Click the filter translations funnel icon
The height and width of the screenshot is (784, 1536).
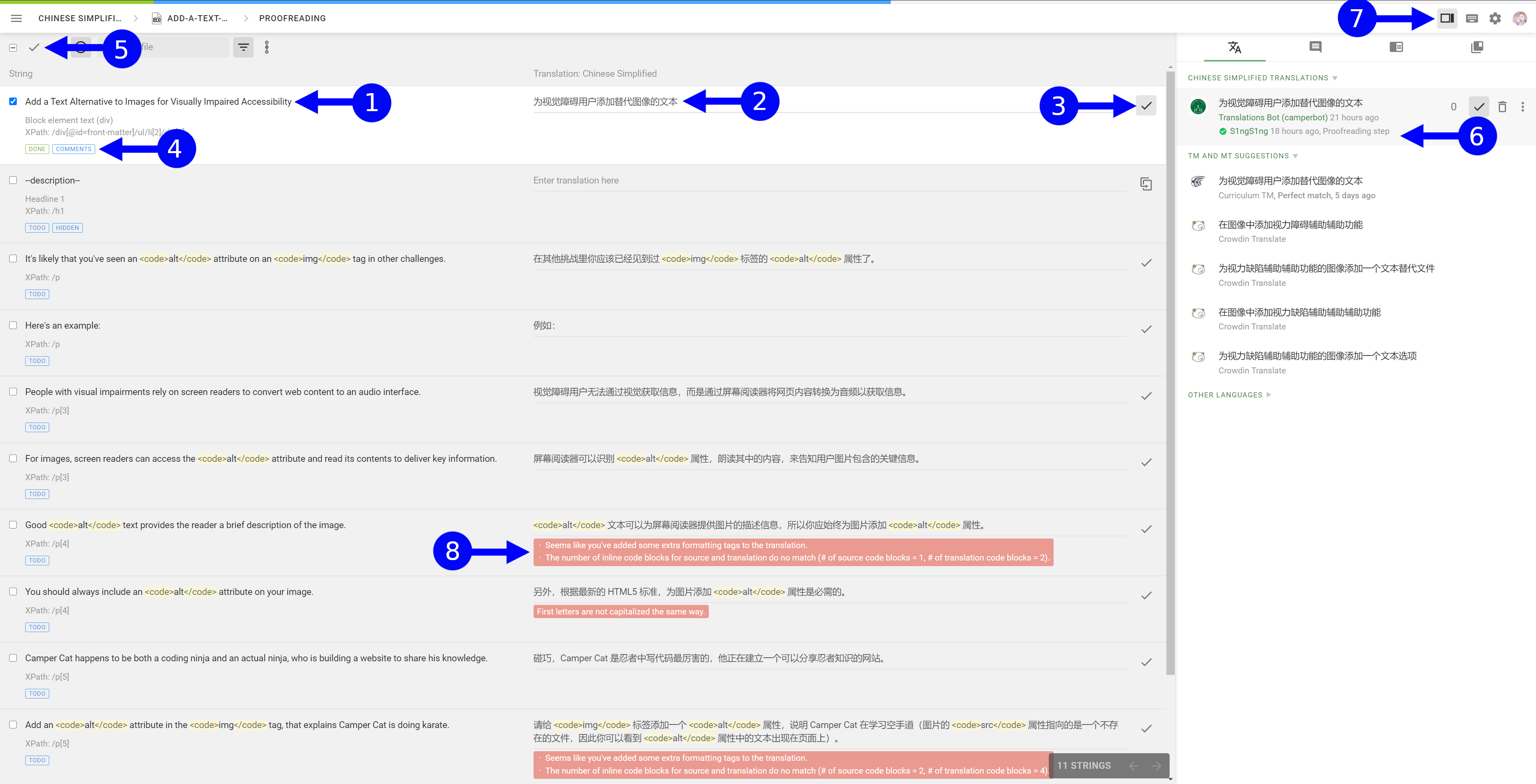coord(244,47)
